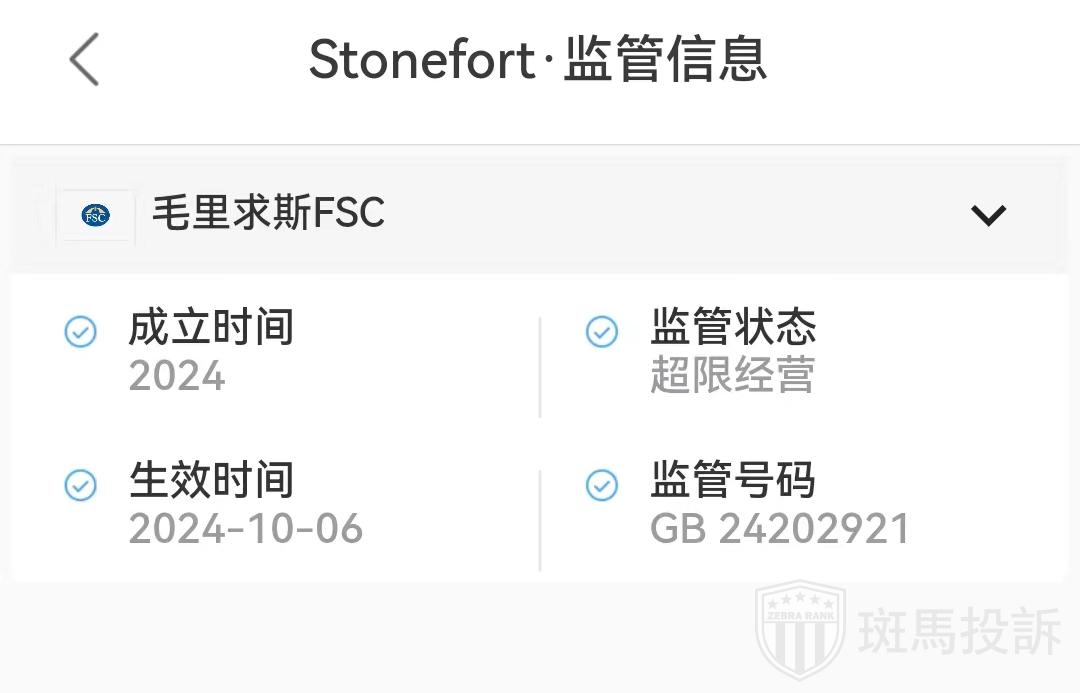The height and width of the screenshot is (693, 1080).
Task: Click the 2024 establishment year value
Action: click(x=177, y=377)
